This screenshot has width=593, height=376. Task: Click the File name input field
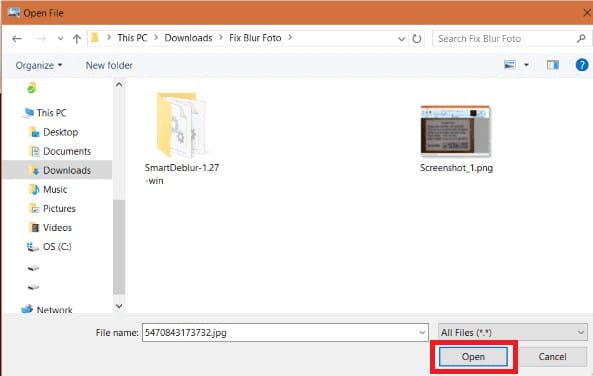tap(285, 332)
